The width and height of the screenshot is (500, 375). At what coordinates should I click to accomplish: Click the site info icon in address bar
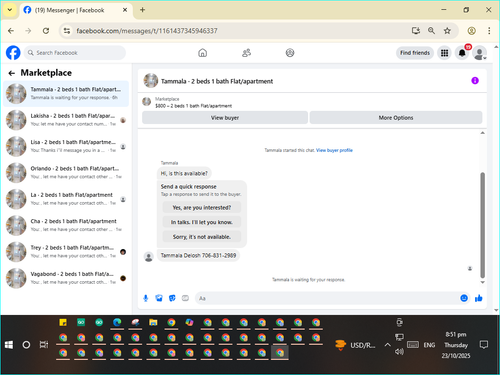(x=67, y=31)
